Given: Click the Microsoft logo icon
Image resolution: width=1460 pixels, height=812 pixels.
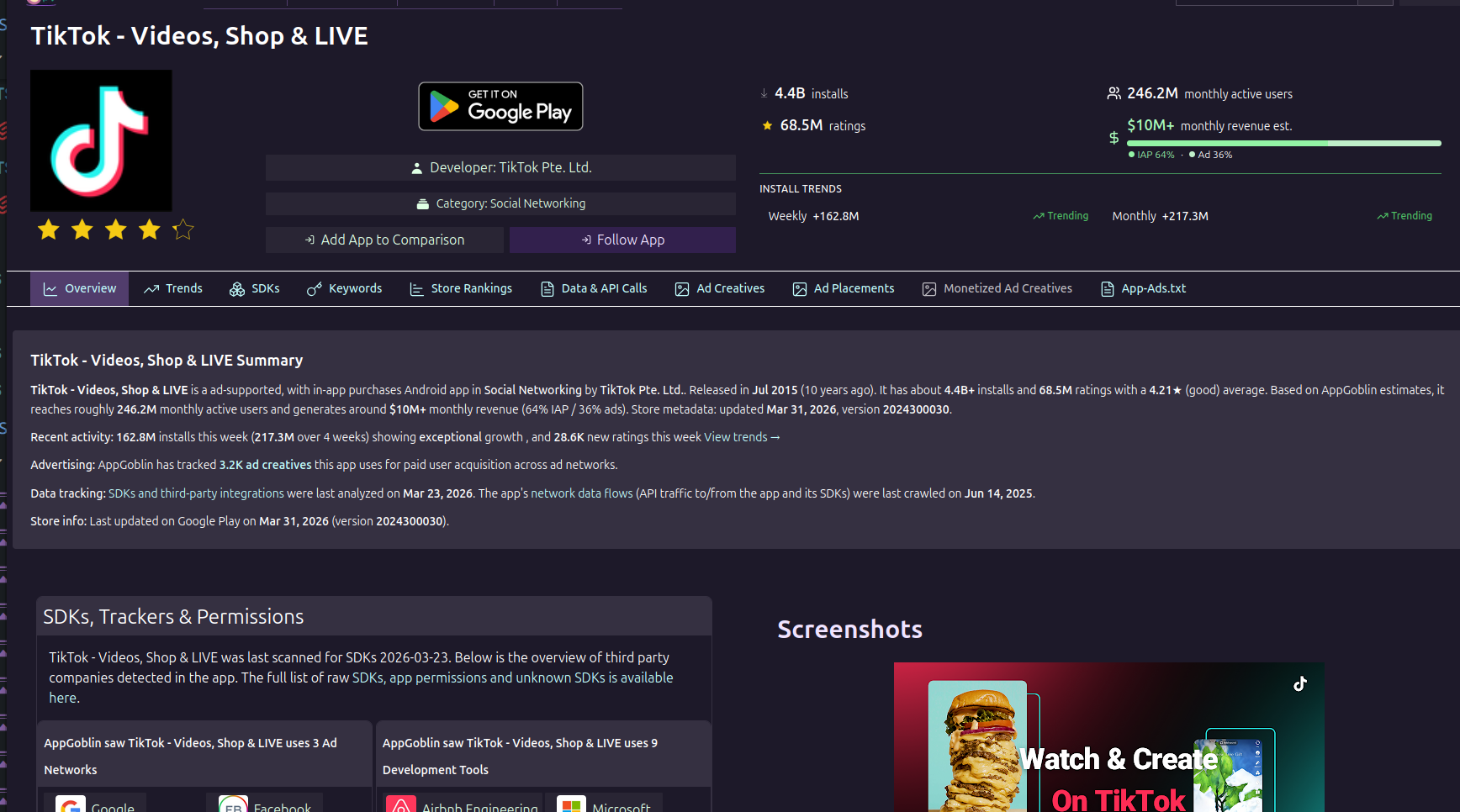Looking at the screenshot, I should pyautogui.click(x=571, y=804).
